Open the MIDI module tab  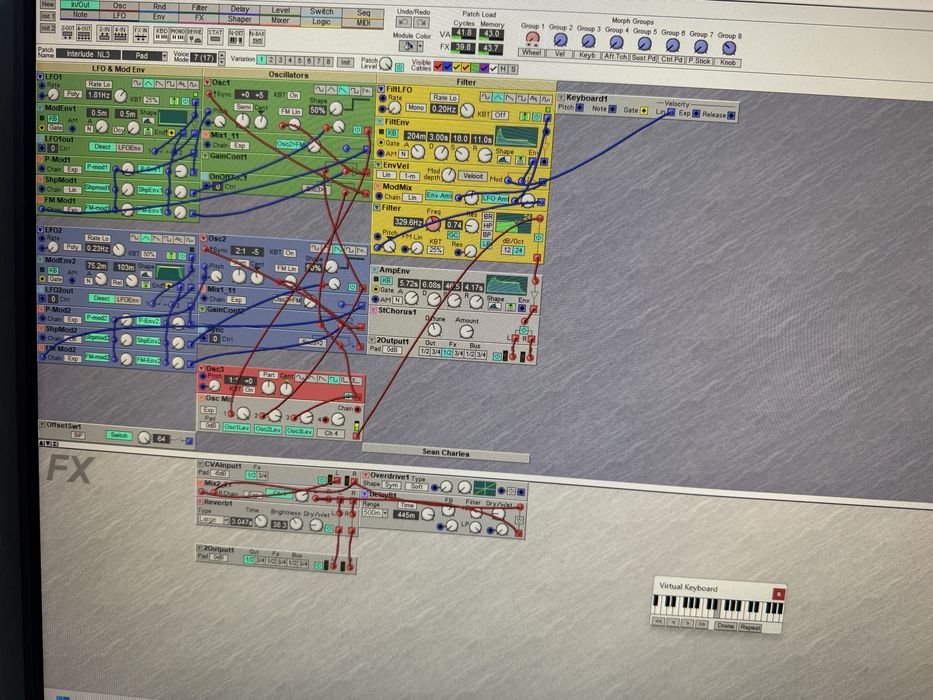363,23
